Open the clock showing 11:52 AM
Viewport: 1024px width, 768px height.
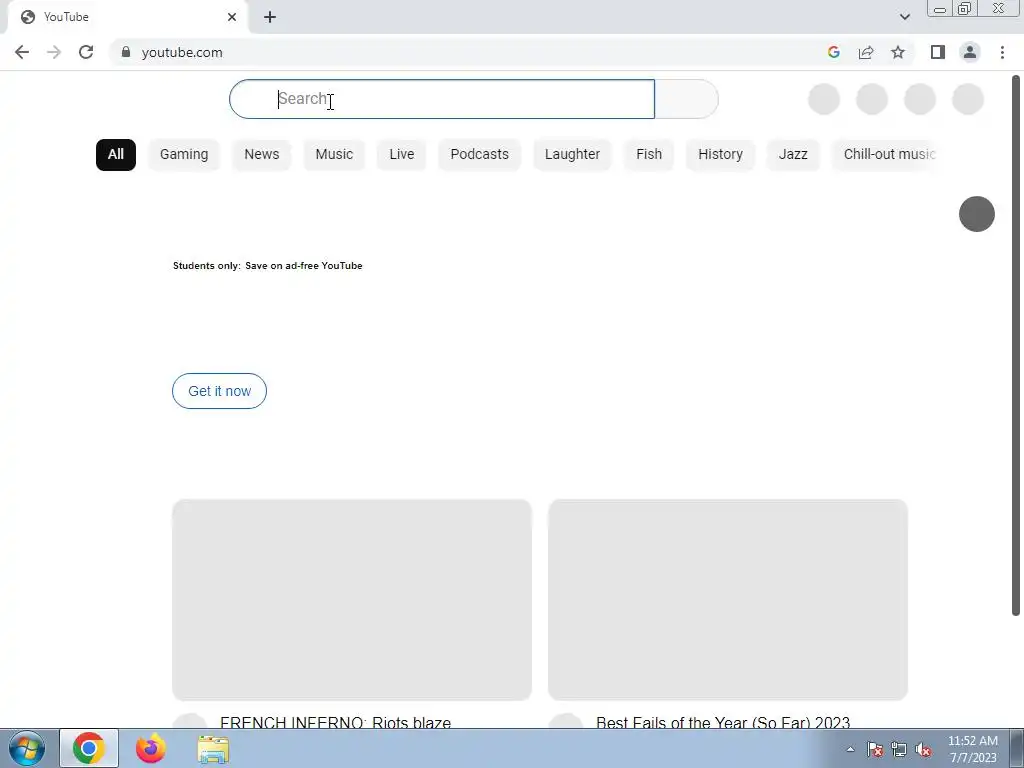973,749
